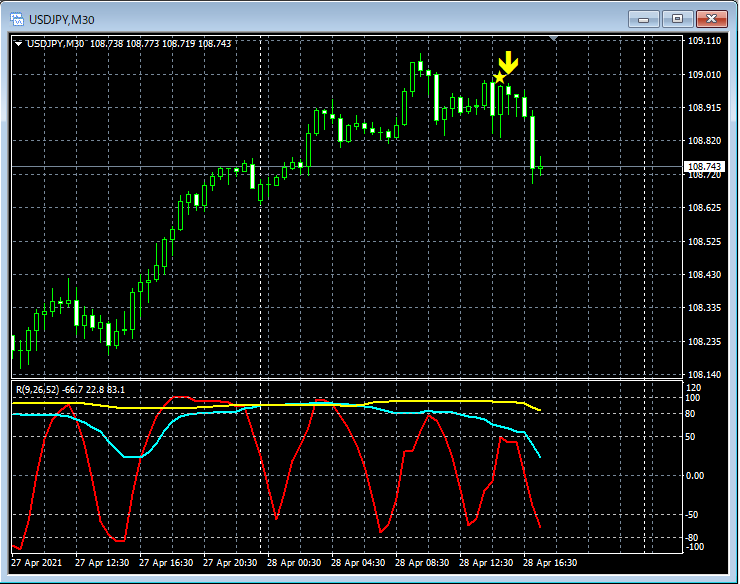
Task: Click the 108.140 price scale value
Action: pyautogui.click(x=705, y=375)
